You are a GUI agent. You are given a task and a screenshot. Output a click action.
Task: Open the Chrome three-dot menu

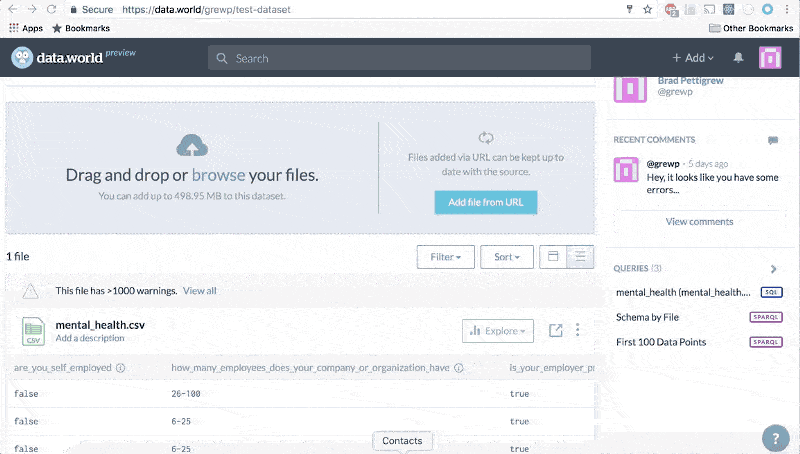787,9
